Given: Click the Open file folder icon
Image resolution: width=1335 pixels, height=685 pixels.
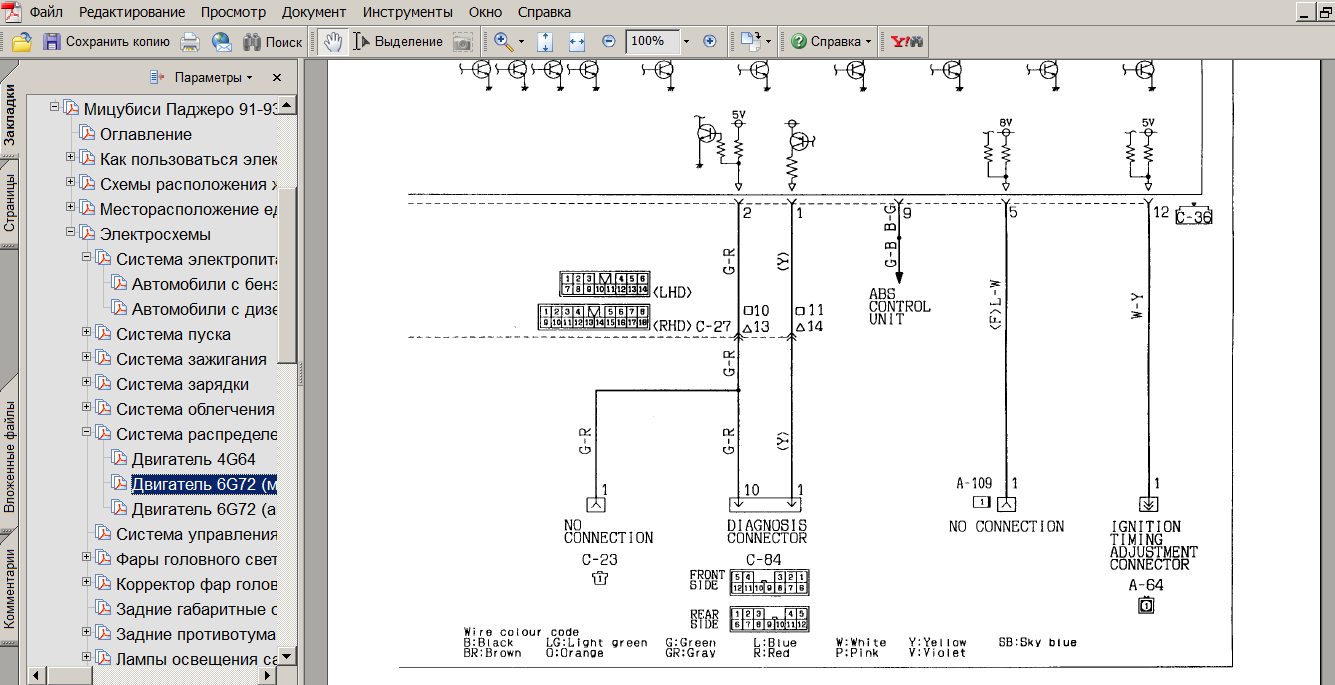Looking at the screenshot, I should click(x=22, y=42).
